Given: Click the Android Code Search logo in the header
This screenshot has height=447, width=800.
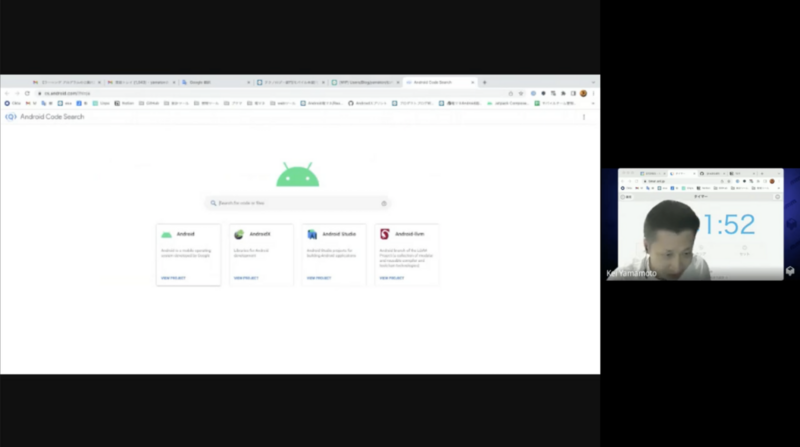Looking at the screenshot, I should [11, 117].
